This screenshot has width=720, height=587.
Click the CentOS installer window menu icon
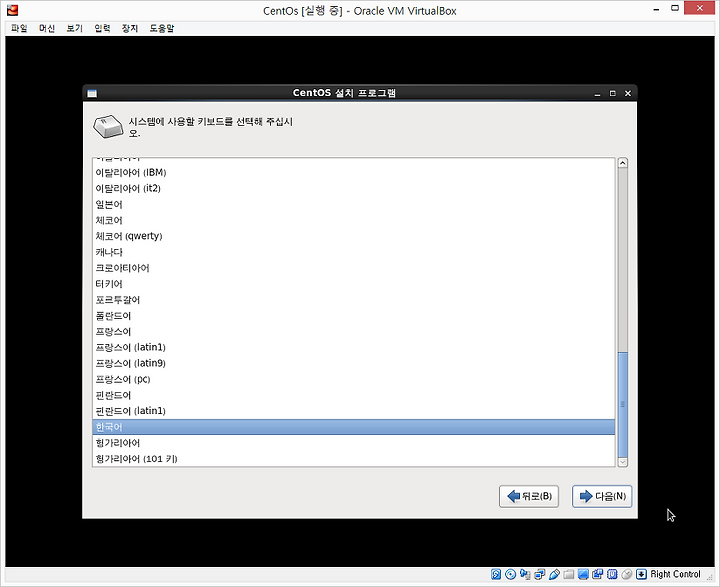92,93
